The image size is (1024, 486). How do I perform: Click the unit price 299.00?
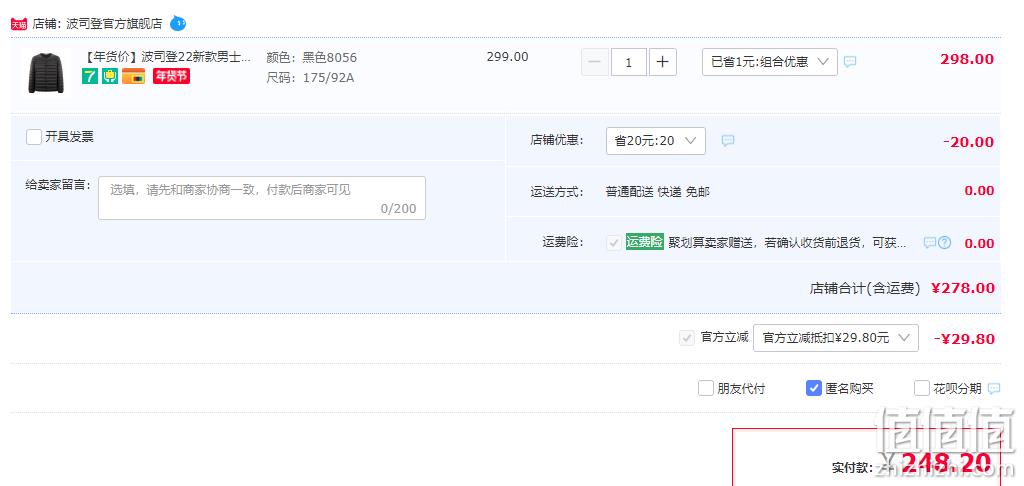[x=507, y=57]
